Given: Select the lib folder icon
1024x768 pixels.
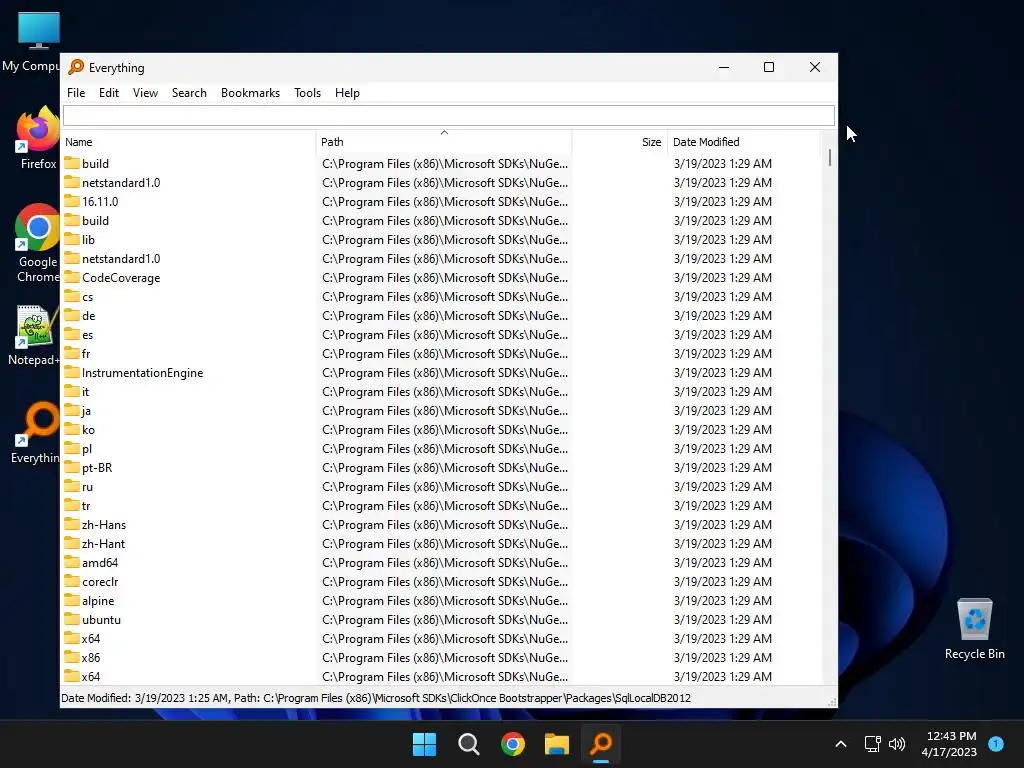Looking at the screenshot, I should [x=72, y=239].
